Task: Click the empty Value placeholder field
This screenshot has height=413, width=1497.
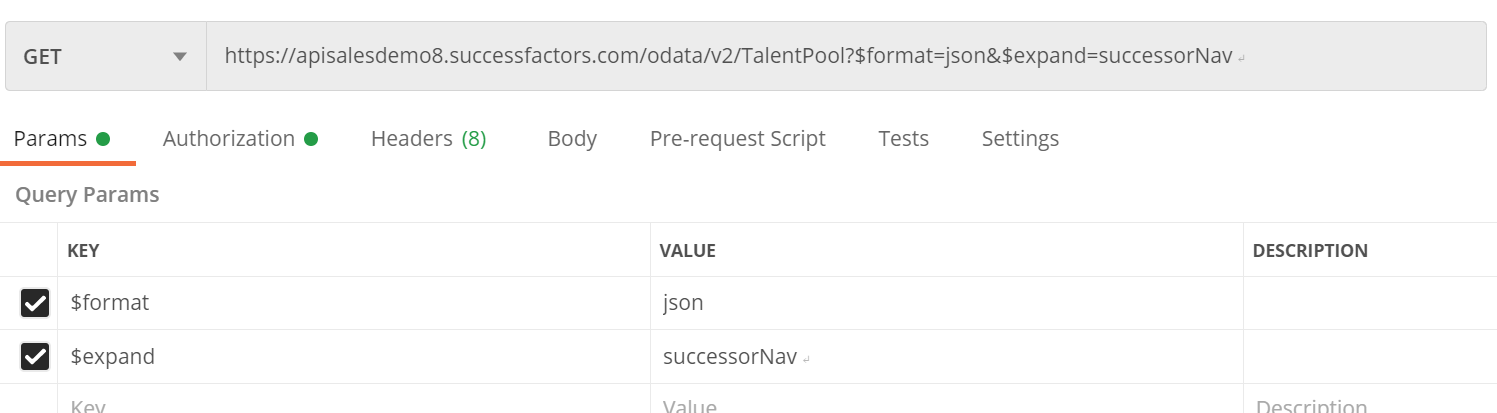Action: [947, 402]
